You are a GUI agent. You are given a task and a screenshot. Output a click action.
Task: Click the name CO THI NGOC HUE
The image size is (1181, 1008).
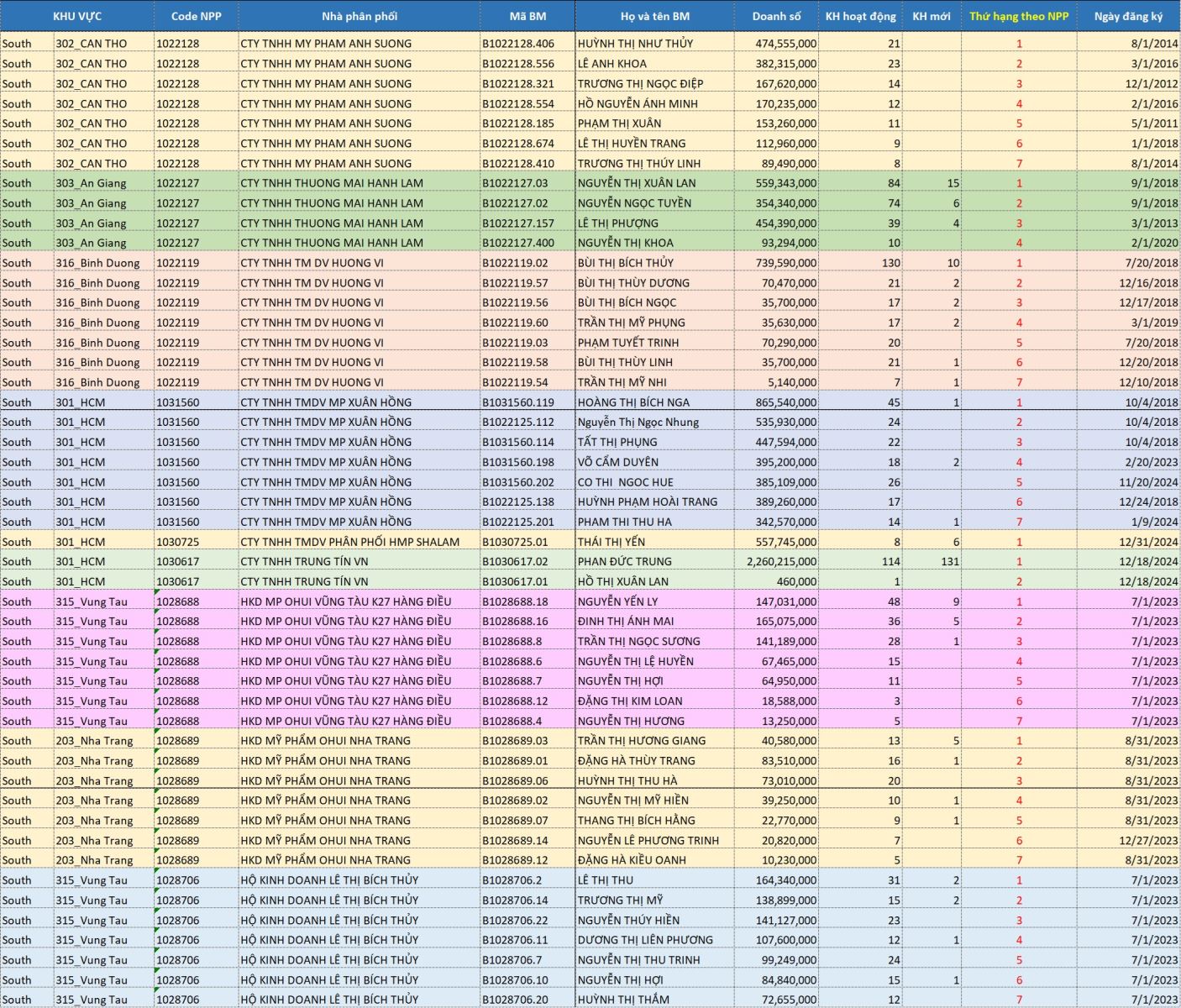click(x=626, y=482)
